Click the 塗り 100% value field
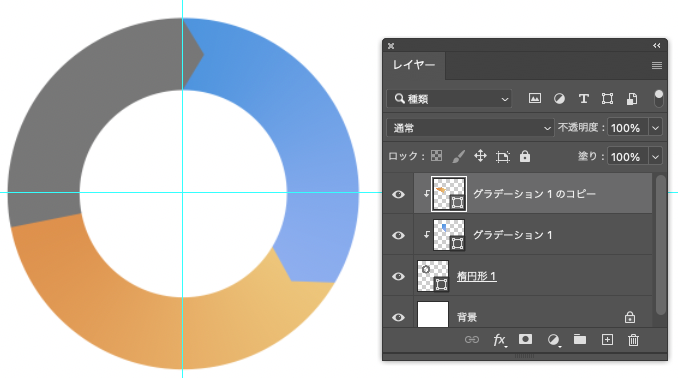 (628, 157)
